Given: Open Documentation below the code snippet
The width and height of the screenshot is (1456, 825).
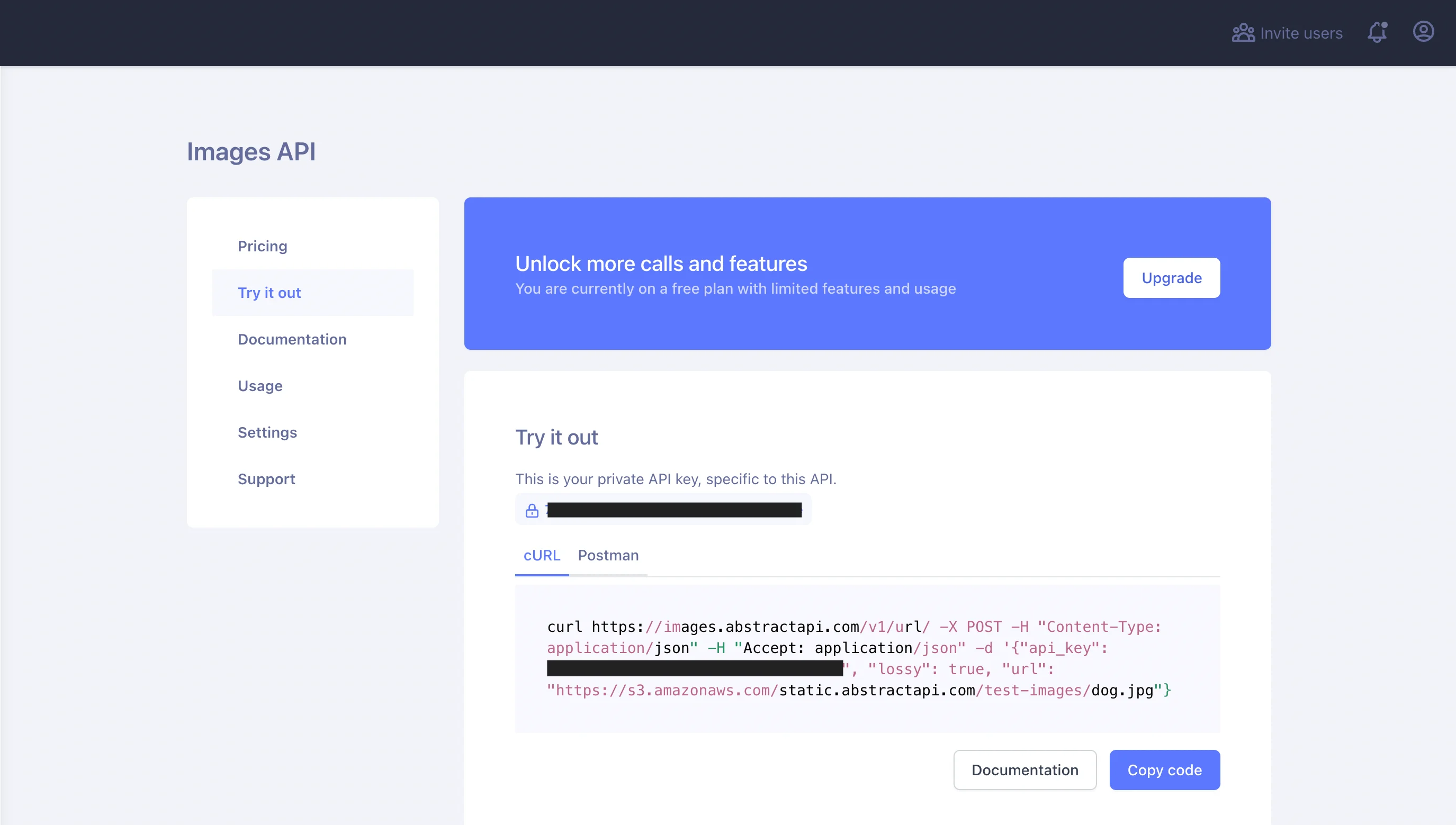Looking at the screenshot, I should pos(1024,769).
